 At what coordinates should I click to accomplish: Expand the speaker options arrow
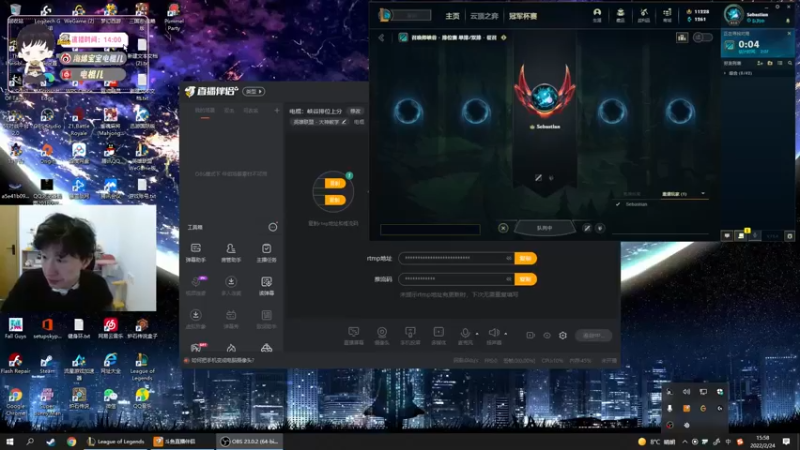506,334
